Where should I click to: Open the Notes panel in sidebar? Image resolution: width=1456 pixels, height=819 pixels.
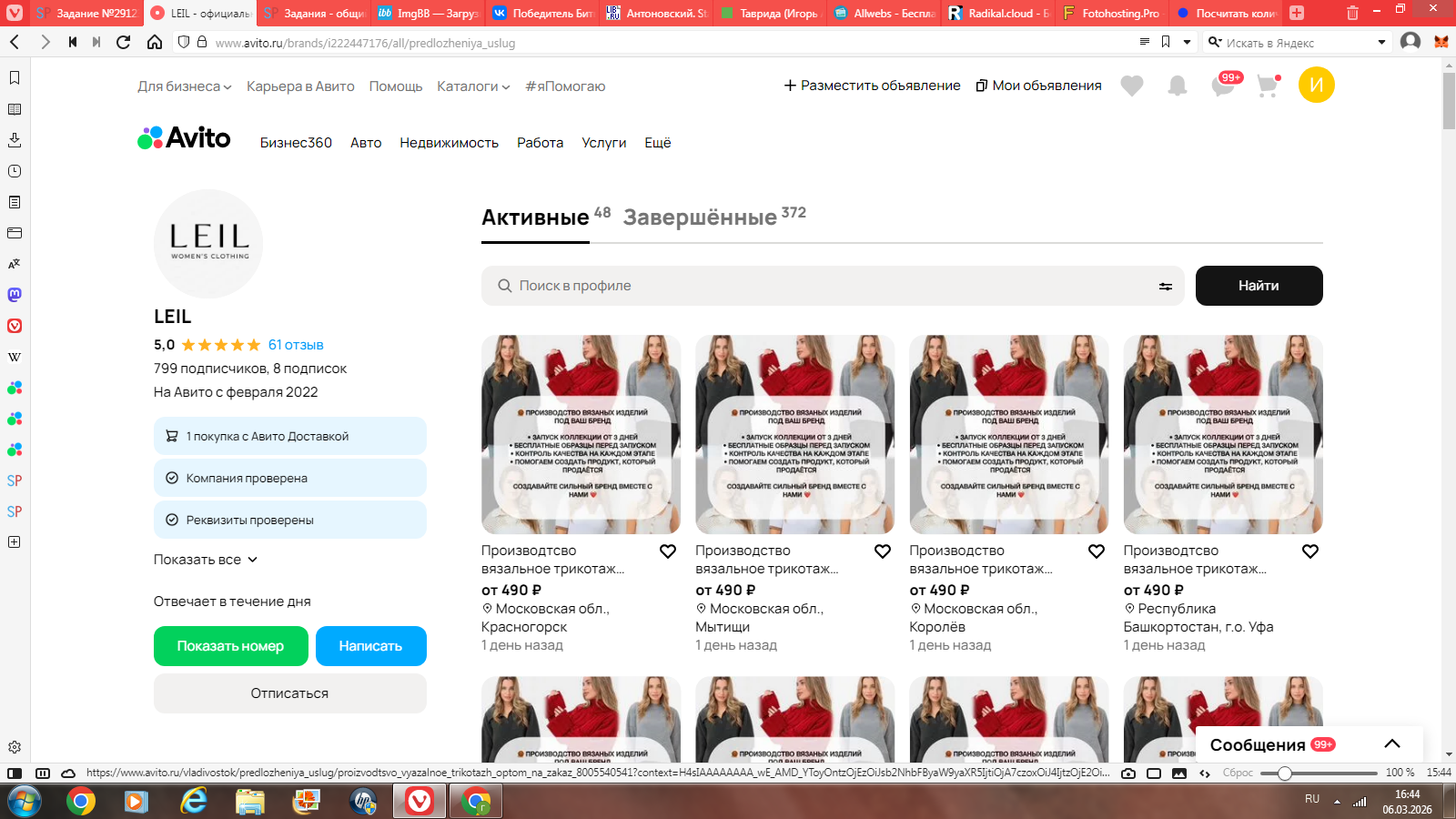[15, 202]
